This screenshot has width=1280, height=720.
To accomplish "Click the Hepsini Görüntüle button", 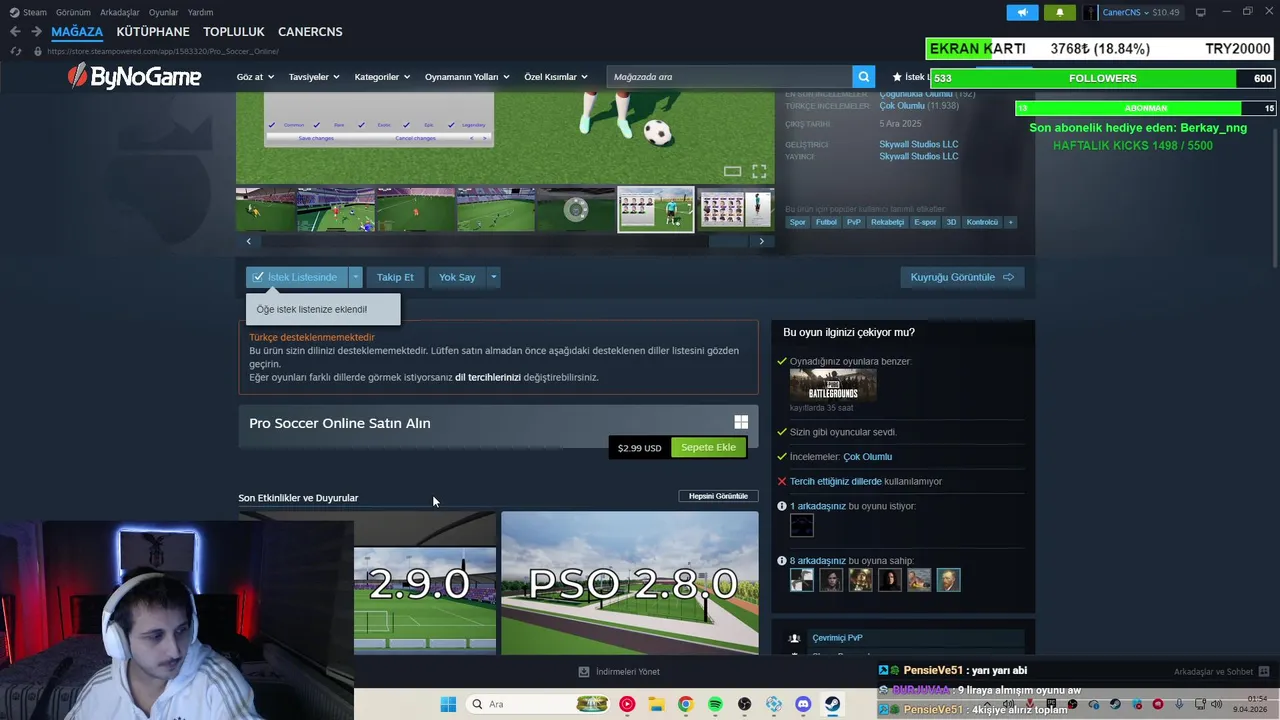I will click(x=718, y=496).
